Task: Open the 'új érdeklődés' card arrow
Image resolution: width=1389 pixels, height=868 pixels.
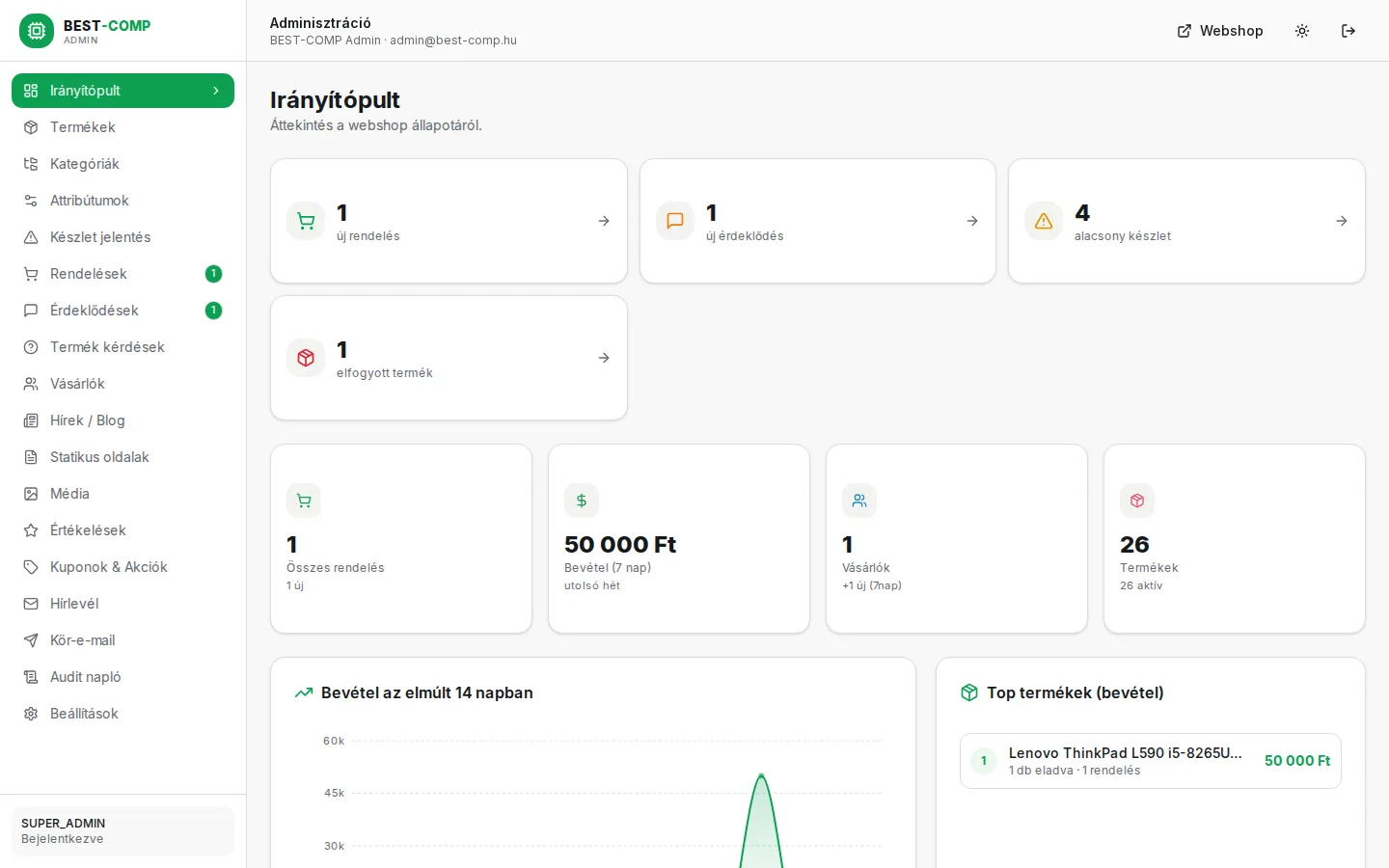Action: point(972,221)
